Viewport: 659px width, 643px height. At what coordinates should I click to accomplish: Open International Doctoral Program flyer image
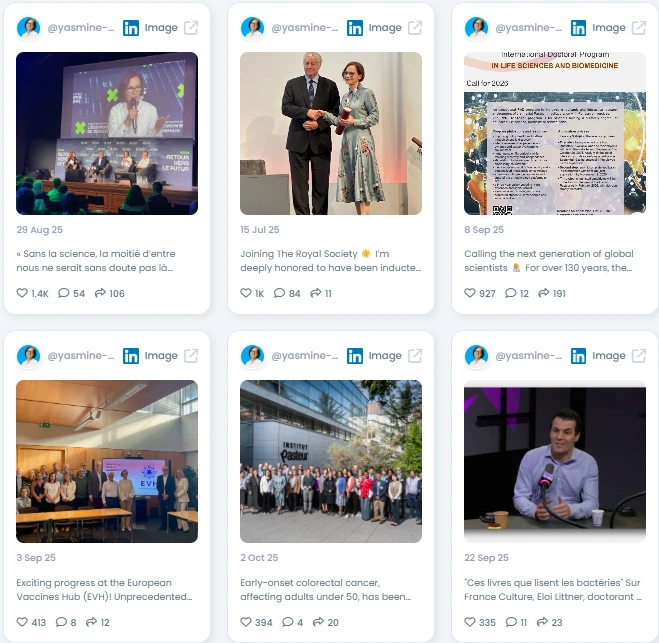tap(555, 133)
